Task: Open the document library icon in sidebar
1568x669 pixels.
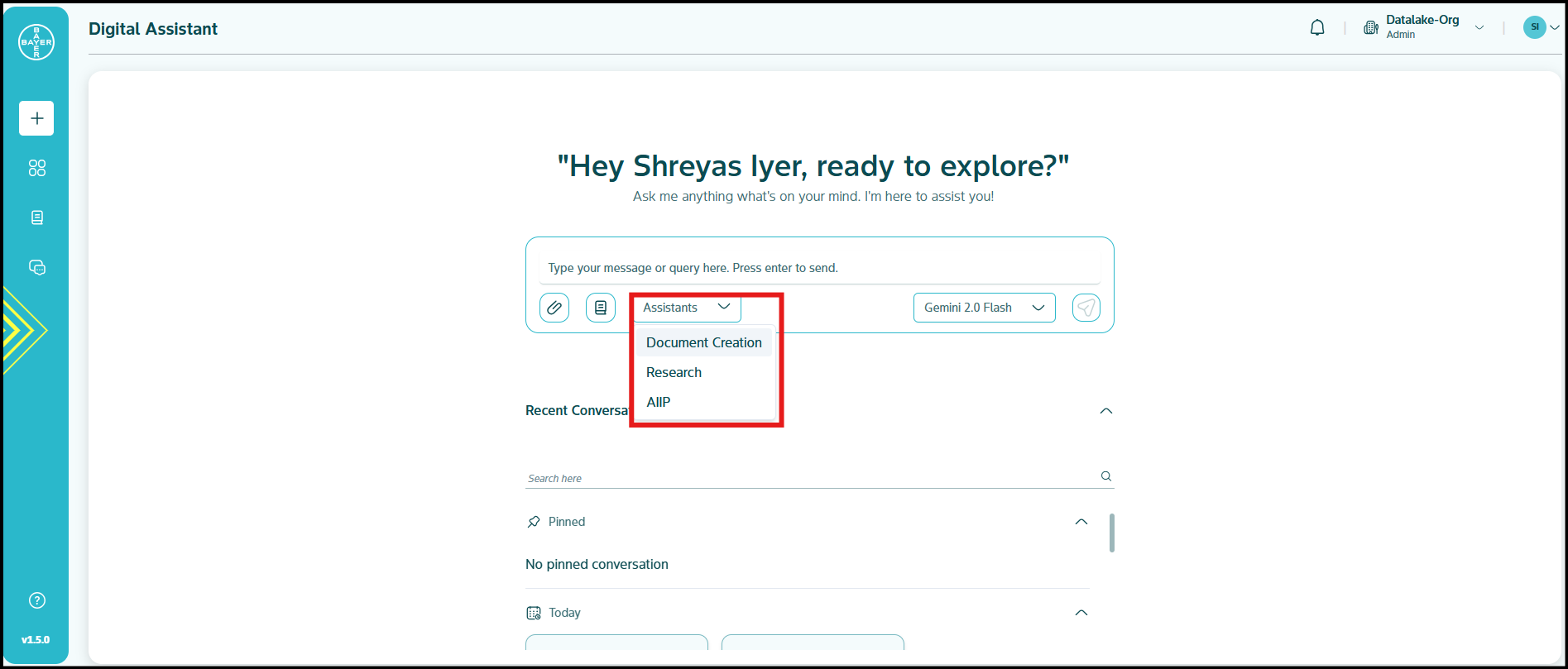Action: (x=36, y=217)
